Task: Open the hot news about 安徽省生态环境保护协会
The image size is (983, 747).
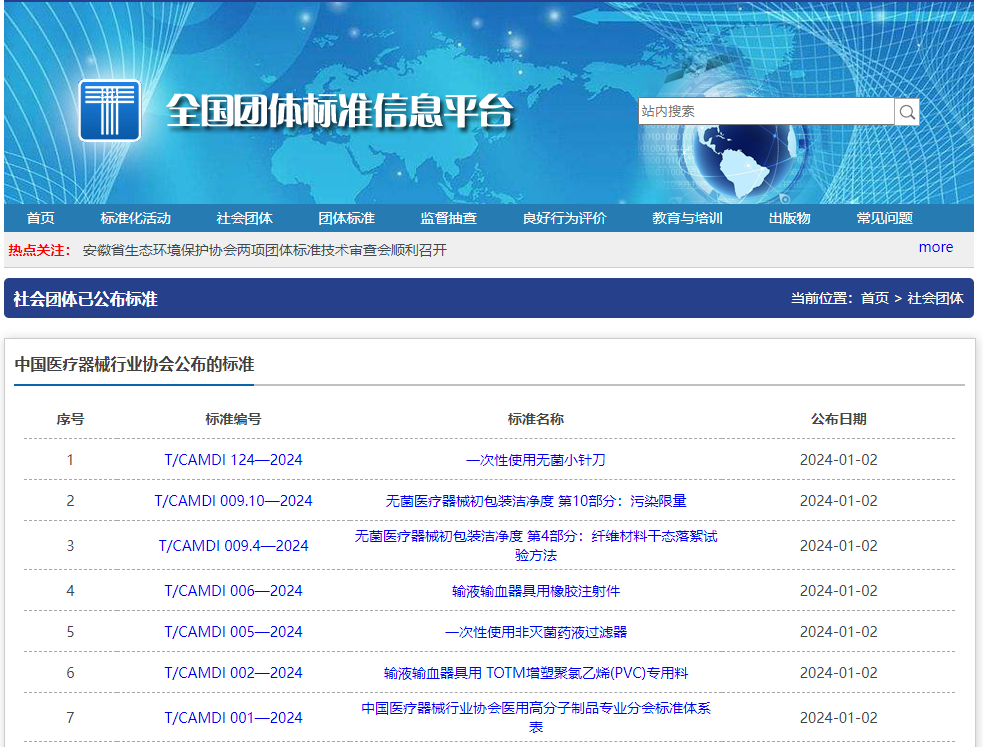Action: (253, 248)
